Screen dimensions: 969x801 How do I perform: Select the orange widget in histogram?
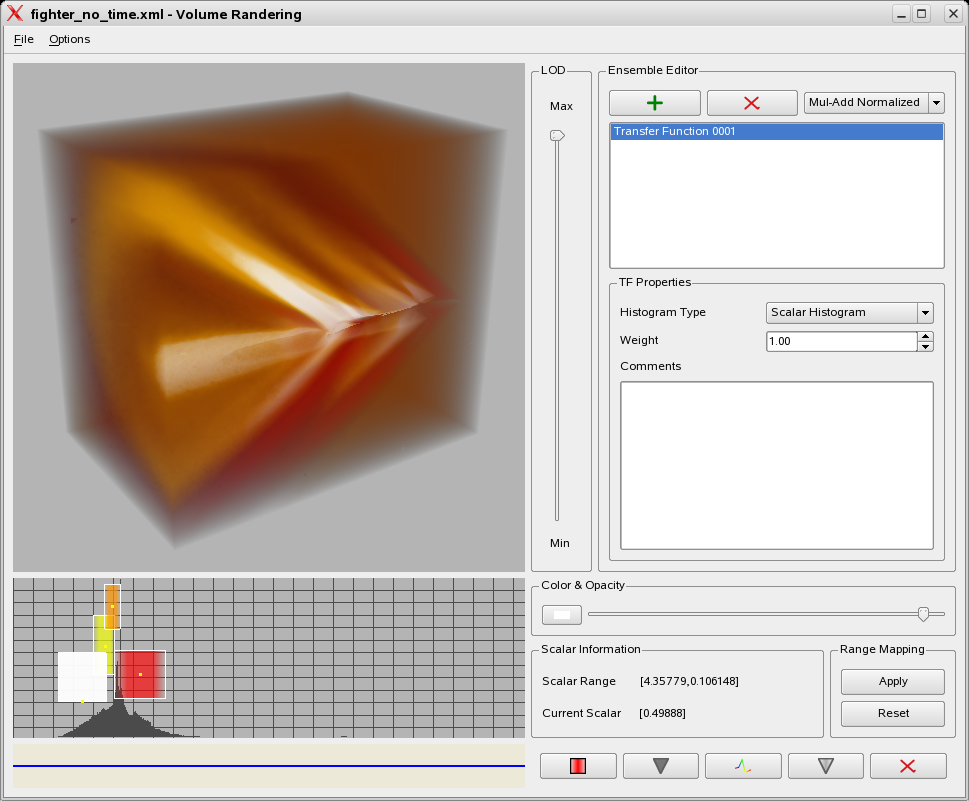(112, 606)
